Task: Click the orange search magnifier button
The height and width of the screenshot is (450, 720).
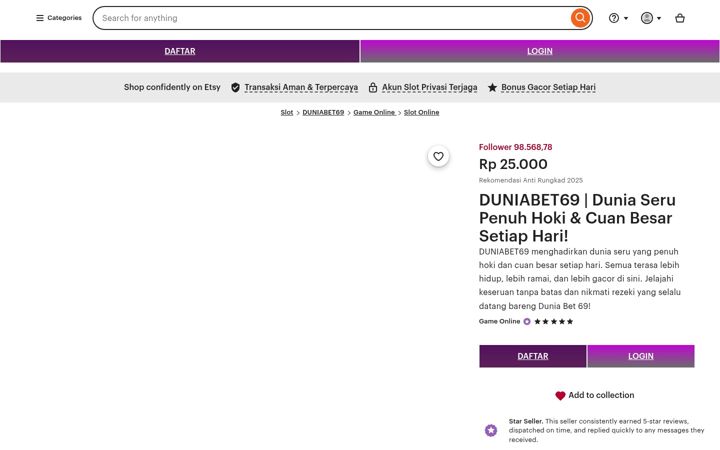Action: pyautogui.click(x=580, y=18)
